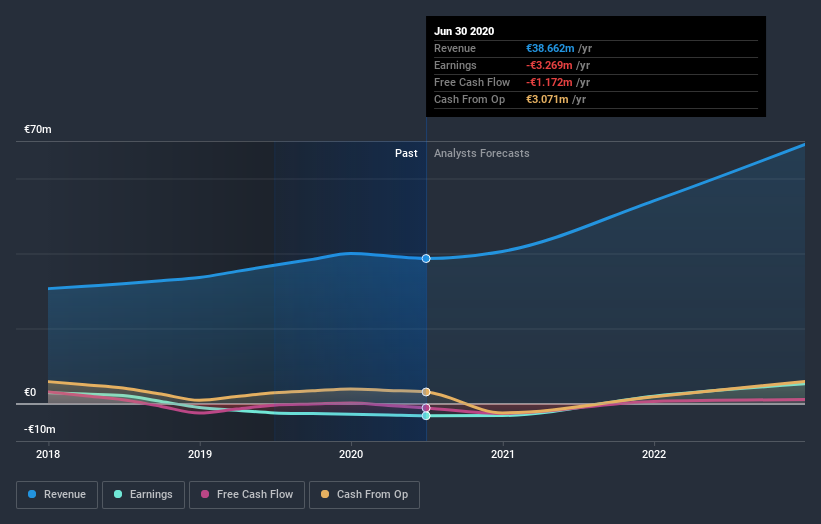Toggle the Revenue series legend button
Viewport: 821px width, 524px height.
57,495
